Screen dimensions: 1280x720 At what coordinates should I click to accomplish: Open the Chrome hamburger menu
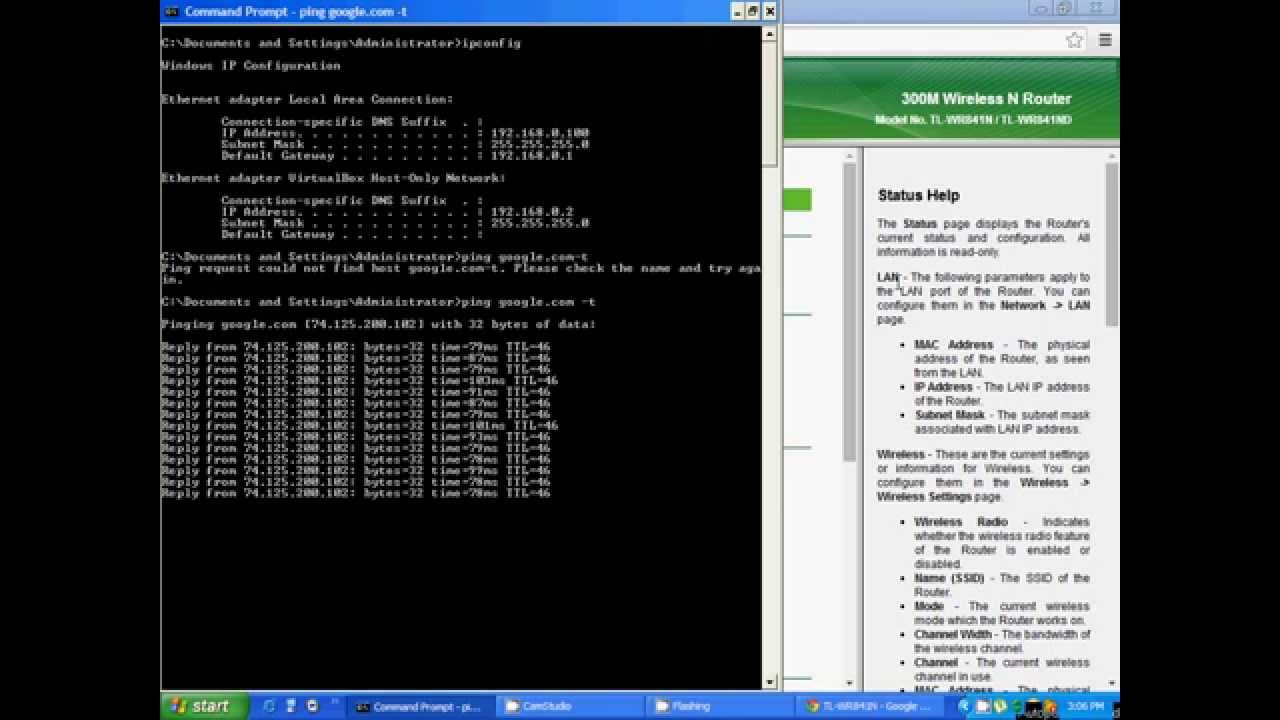1105,40
